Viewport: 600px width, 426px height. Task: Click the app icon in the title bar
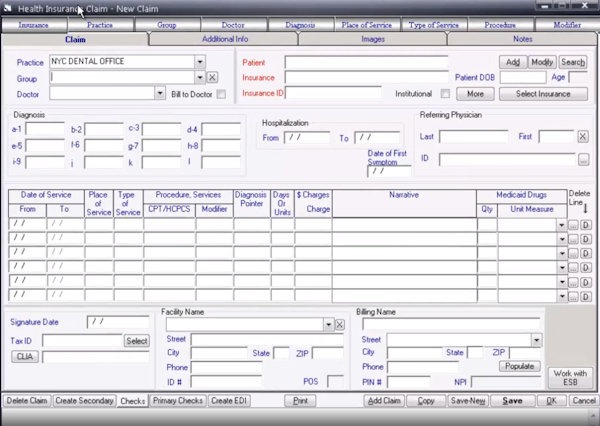click(9, 7)
